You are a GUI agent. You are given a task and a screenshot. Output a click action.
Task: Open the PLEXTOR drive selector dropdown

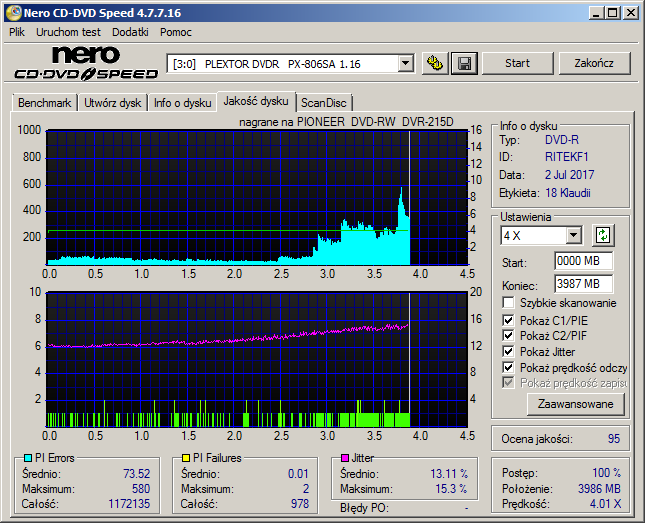pos(405,64)
